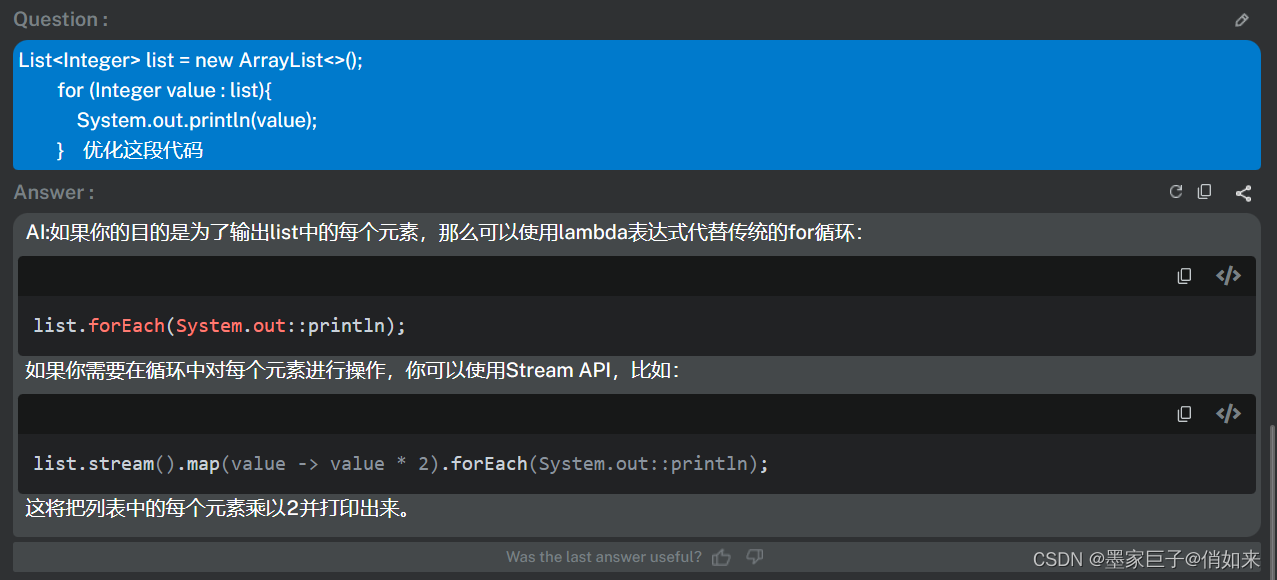Click the sentence starting with "AI:" about lambda

click(445, 233)
